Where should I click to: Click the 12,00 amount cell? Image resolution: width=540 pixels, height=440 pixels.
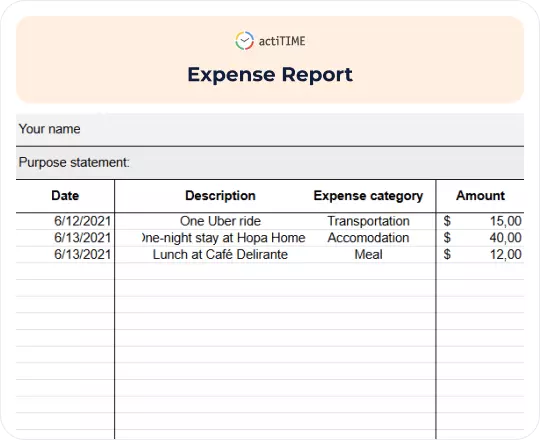506,254
